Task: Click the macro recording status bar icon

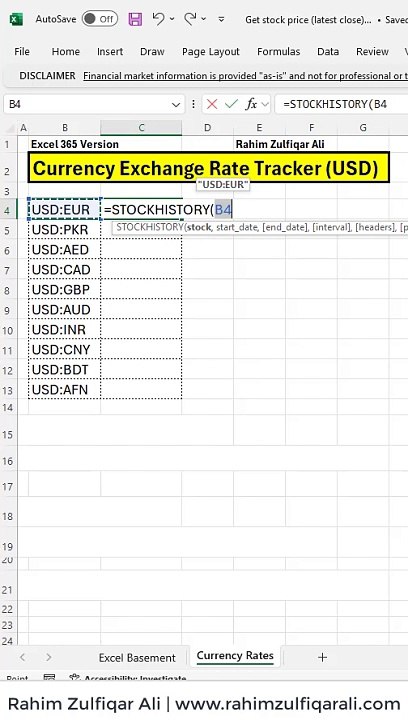Action: 49,678
